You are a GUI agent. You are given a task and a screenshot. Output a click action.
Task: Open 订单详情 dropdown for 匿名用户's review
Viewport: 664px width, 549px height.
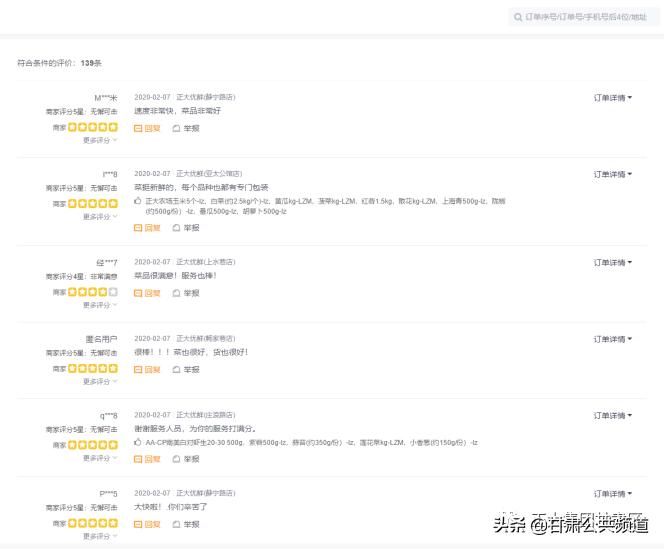tap(612, 339)
